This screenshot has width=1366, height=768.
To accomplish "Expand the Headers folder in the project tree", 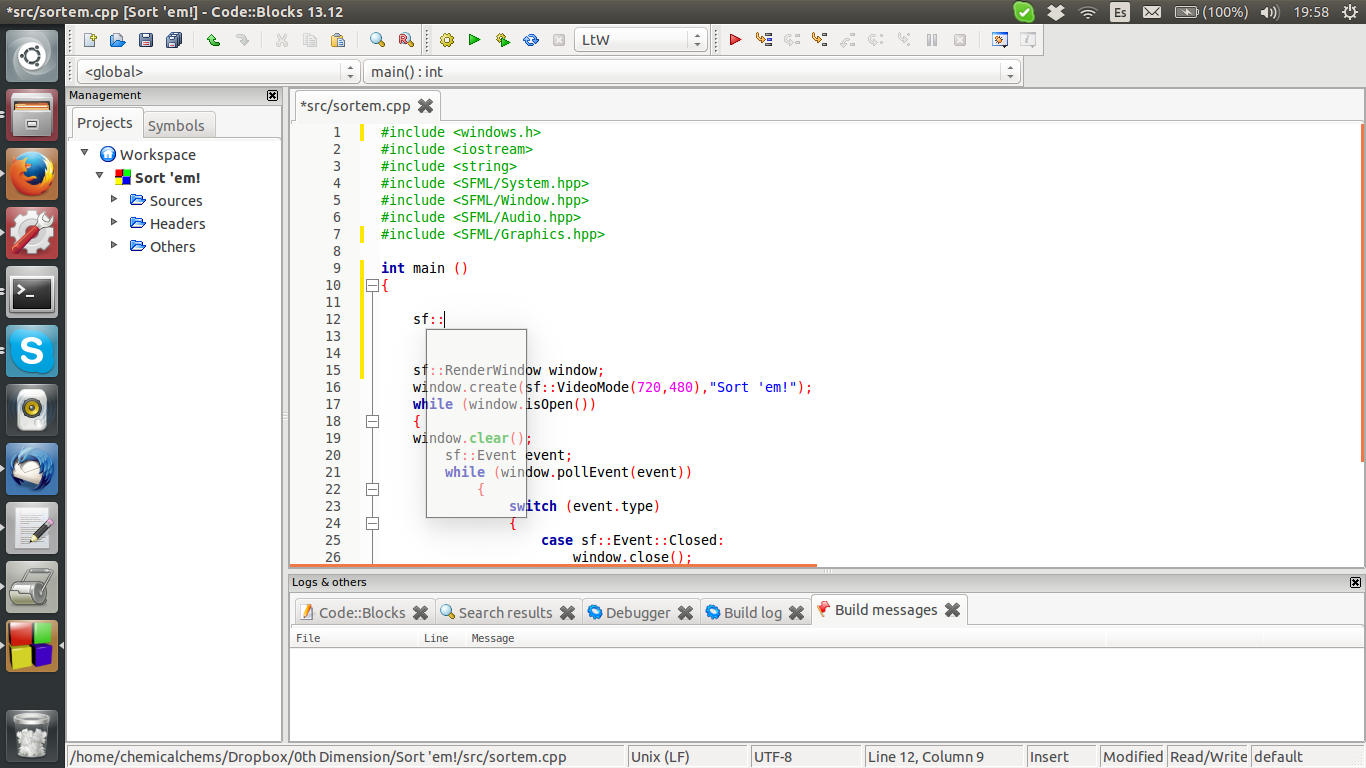I will tap(115, 223).
